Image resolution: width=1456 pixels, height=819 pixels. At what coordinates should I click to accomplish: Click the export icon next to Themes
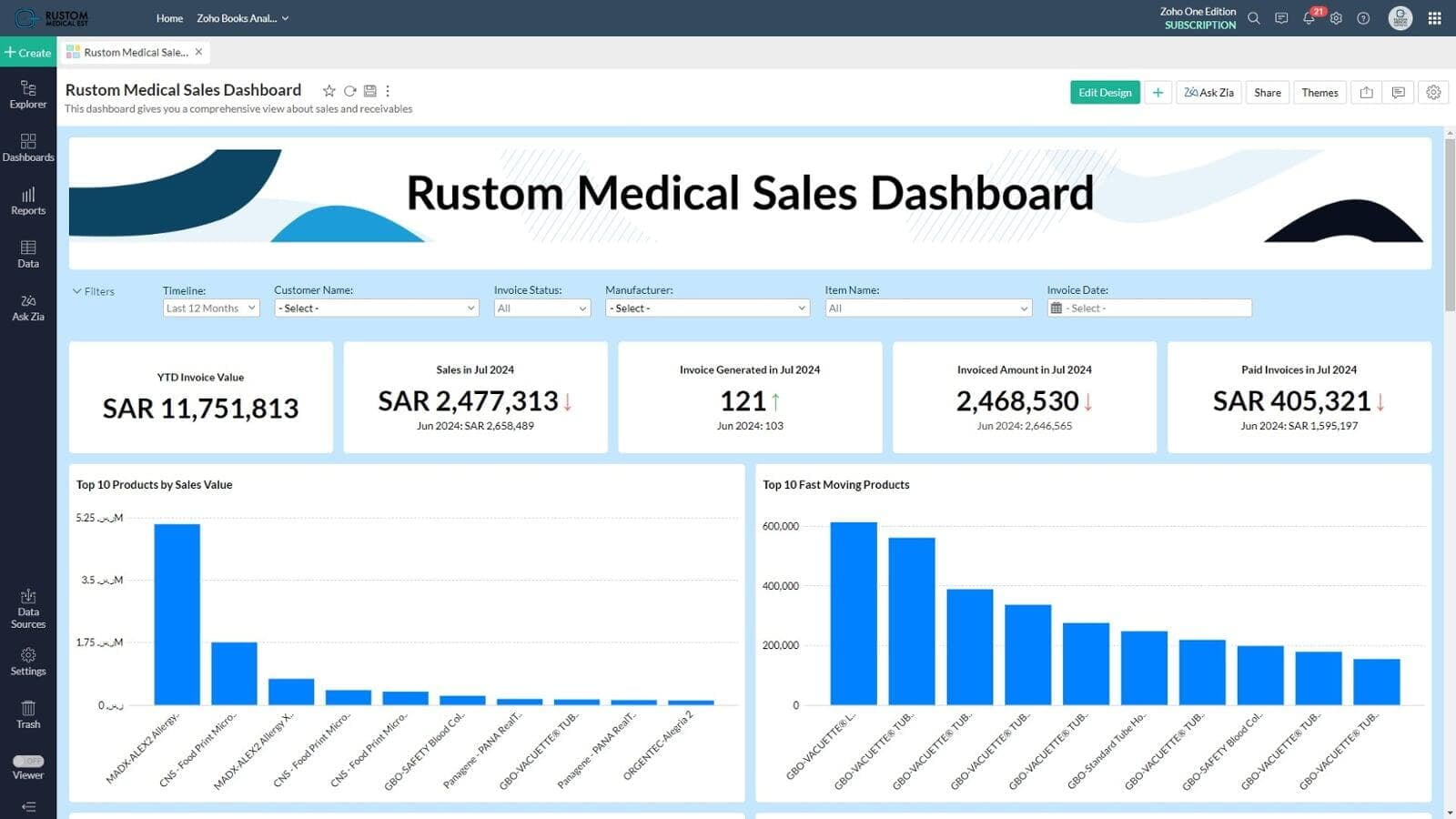[1366, 93]
